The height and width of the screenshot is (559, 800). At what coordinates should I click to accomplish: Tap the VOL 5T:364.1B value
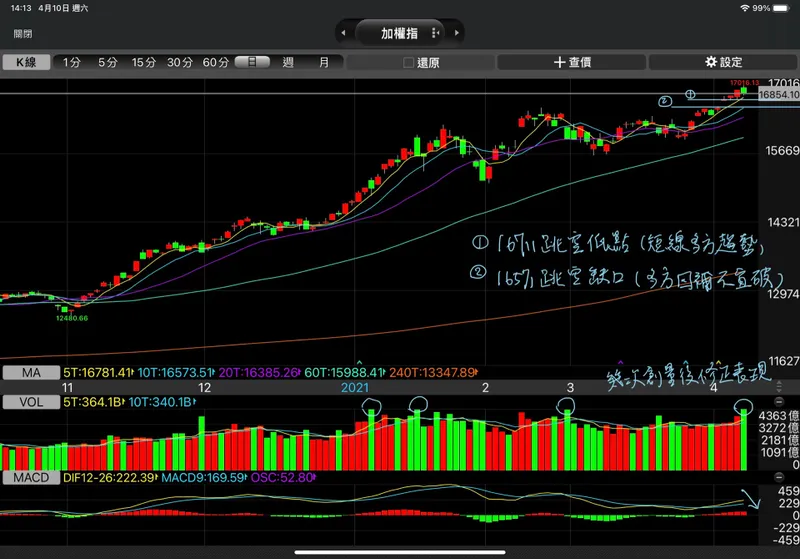92,402
